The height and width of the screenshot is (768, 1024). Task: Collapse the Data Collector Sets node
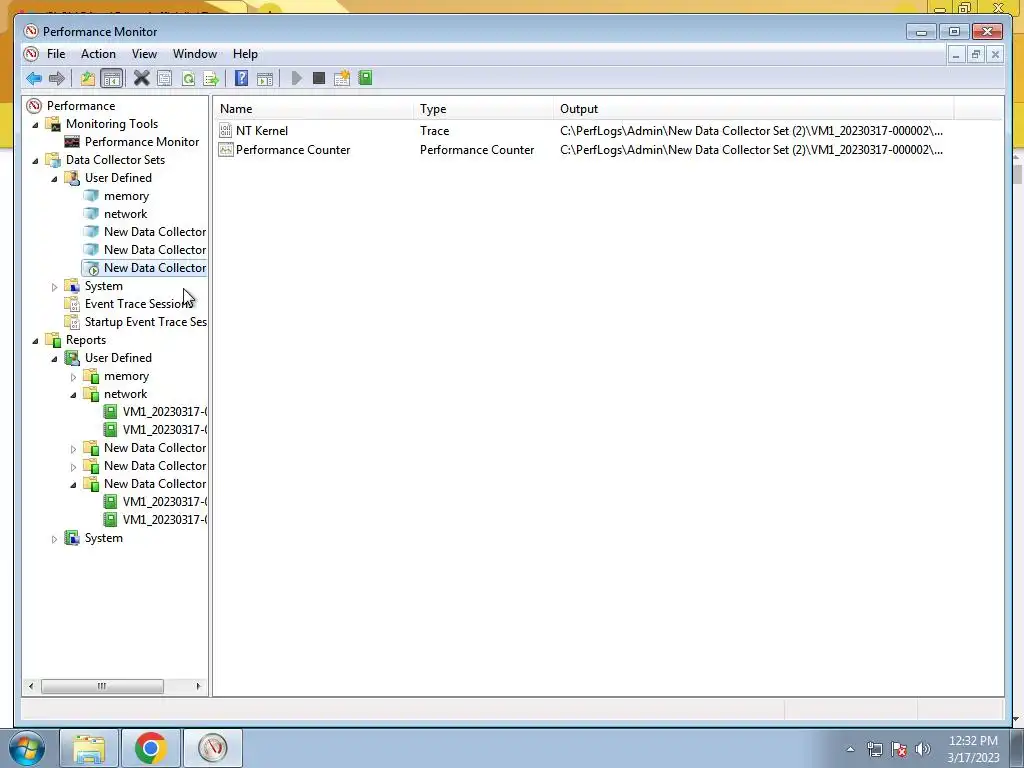point(35,160)
